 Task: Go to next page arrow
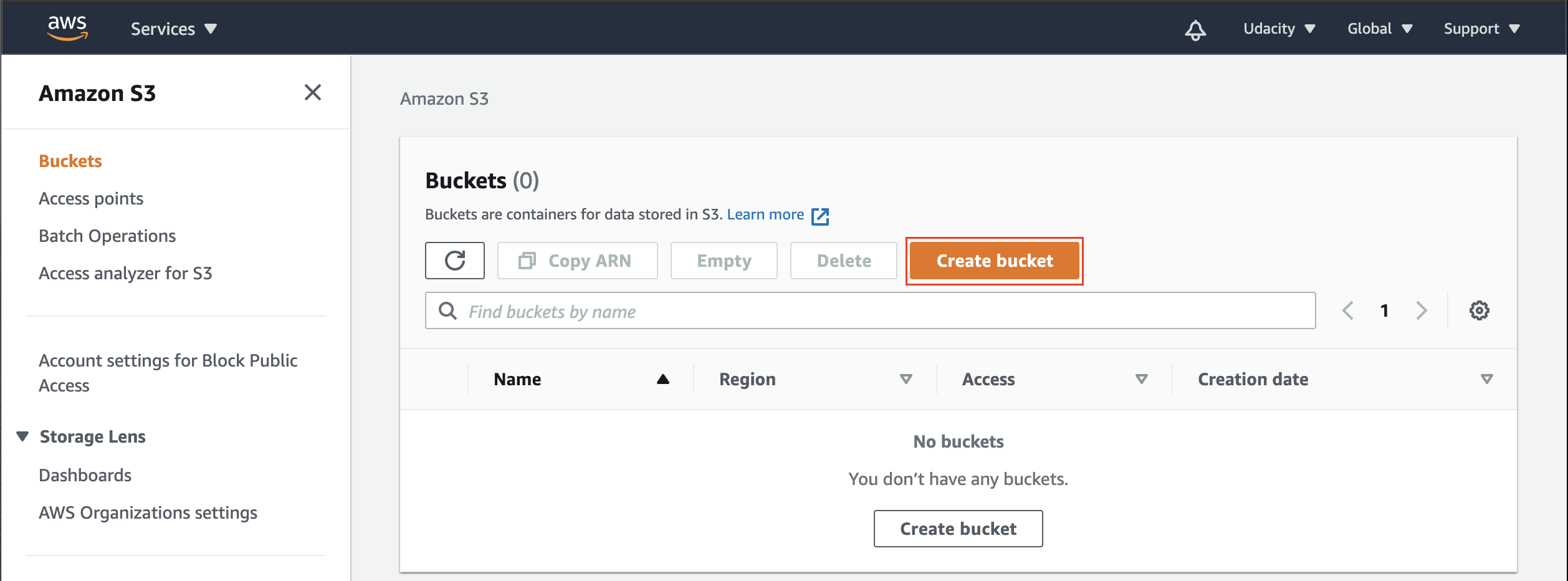[x=1422, y=310]
